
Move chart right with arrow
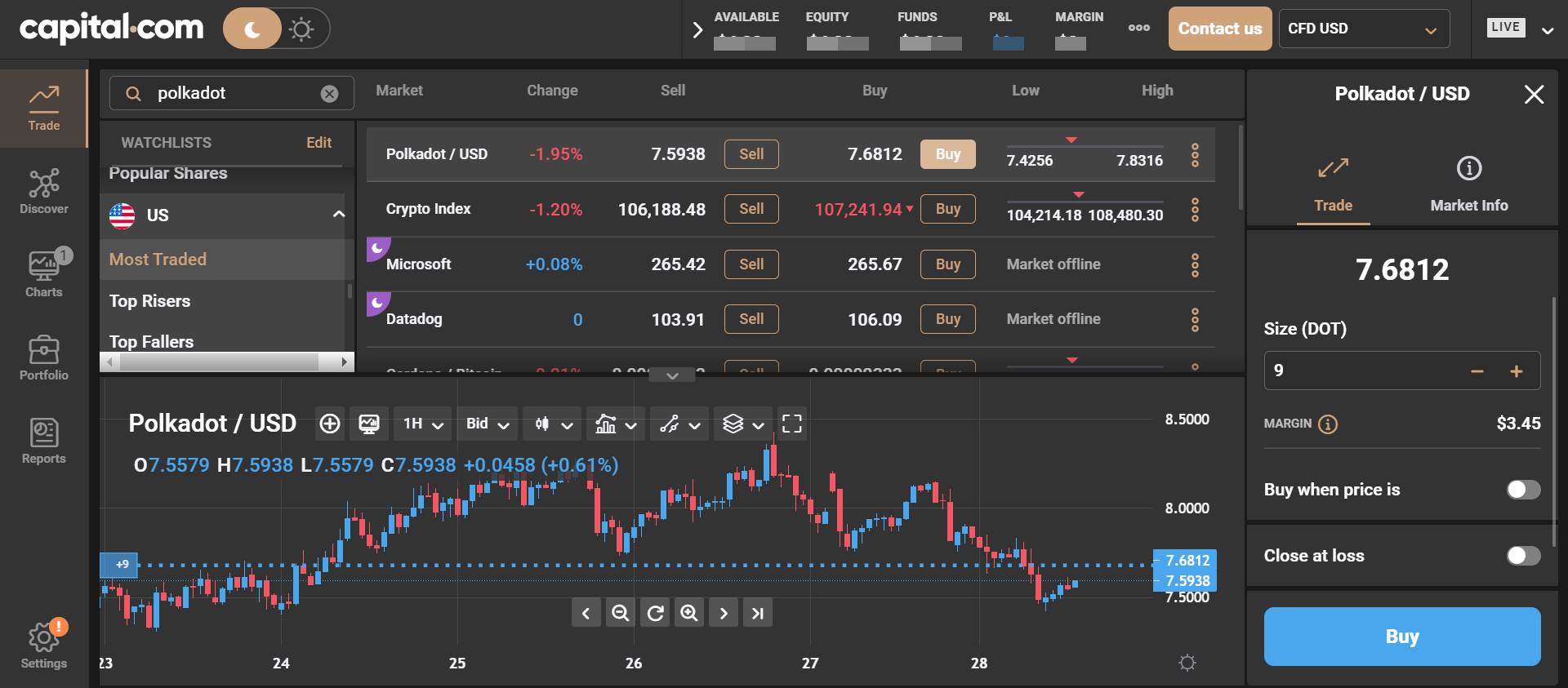(724, 613)
